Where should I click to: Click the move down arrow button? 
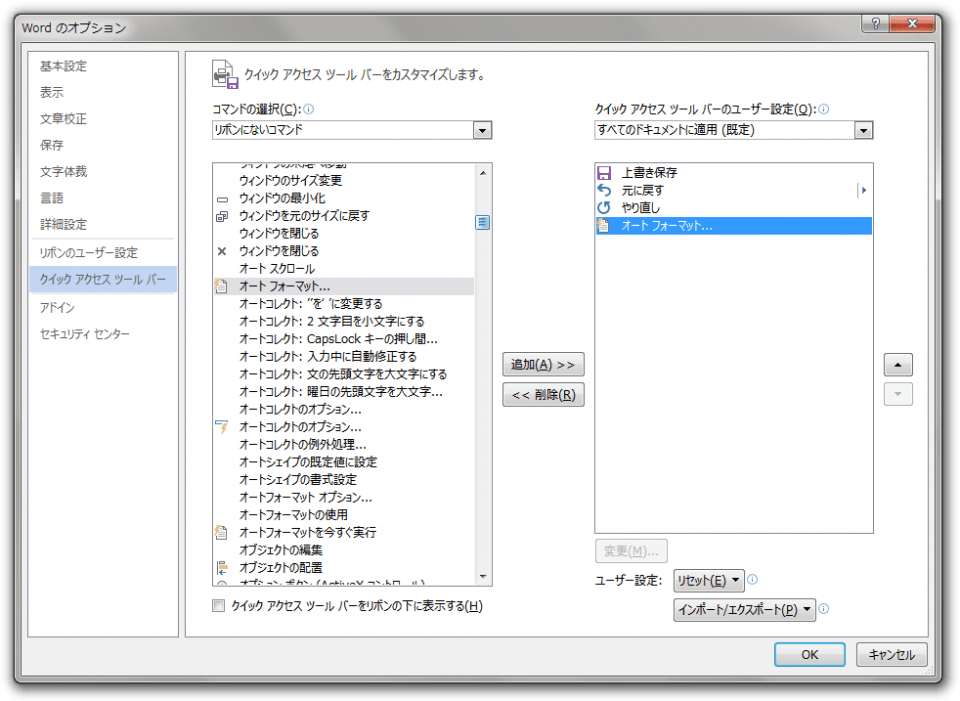pos(898,394)
